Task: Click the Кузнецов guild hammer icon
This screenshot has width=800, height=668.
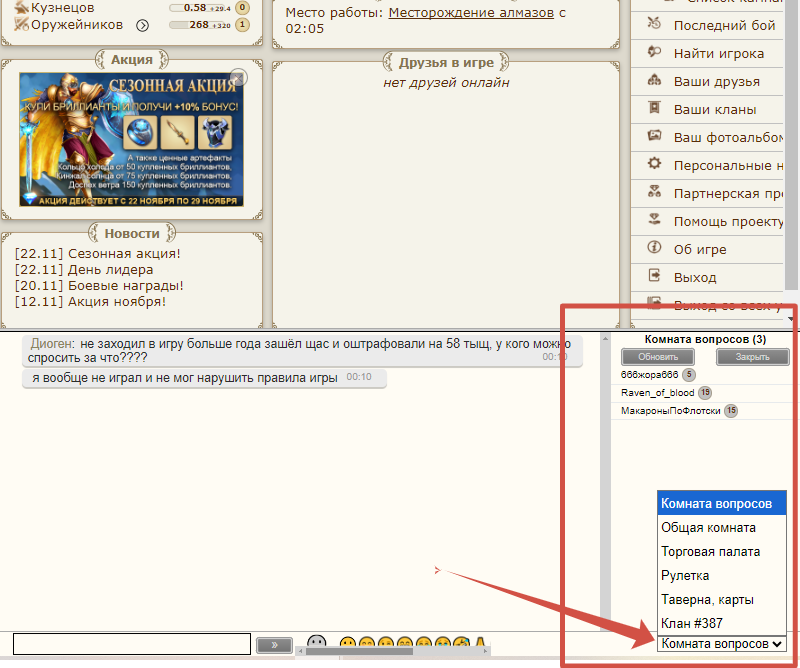Action: [21, 7]
